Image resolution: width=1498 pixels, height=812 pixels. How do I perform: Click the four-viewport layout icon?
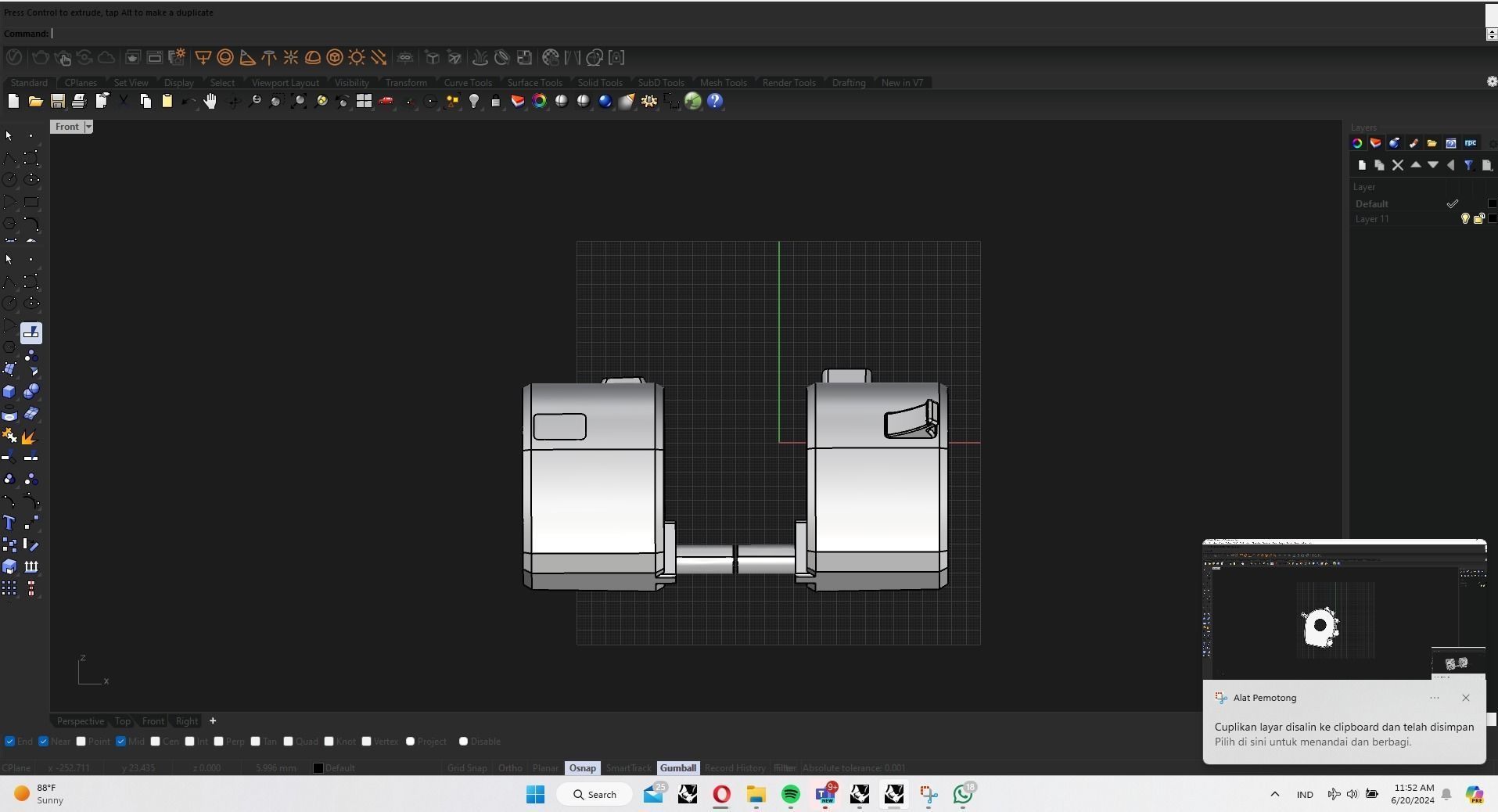click(364, 102)
